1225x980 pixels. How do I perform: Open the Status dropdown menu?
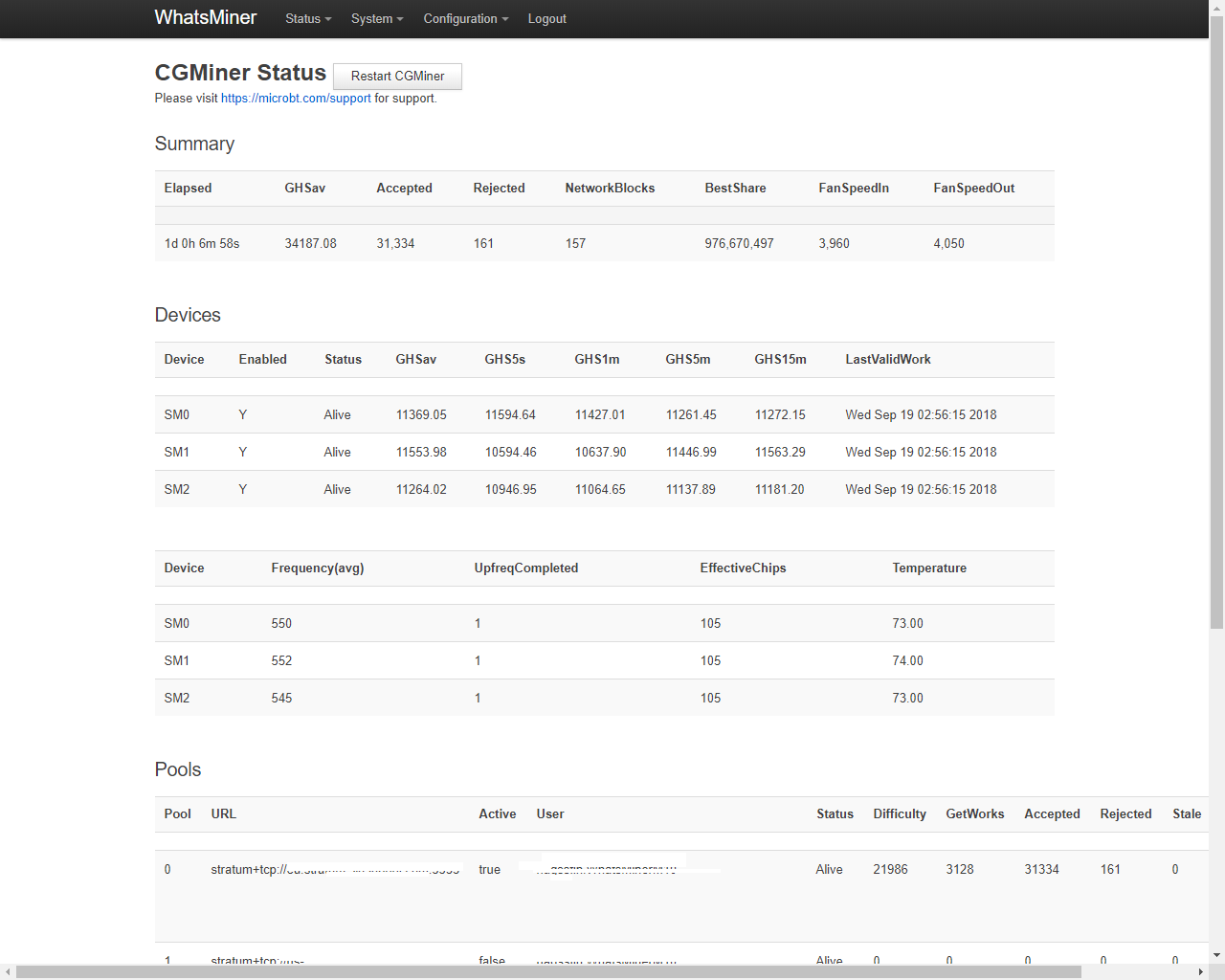tap(308, 19)
